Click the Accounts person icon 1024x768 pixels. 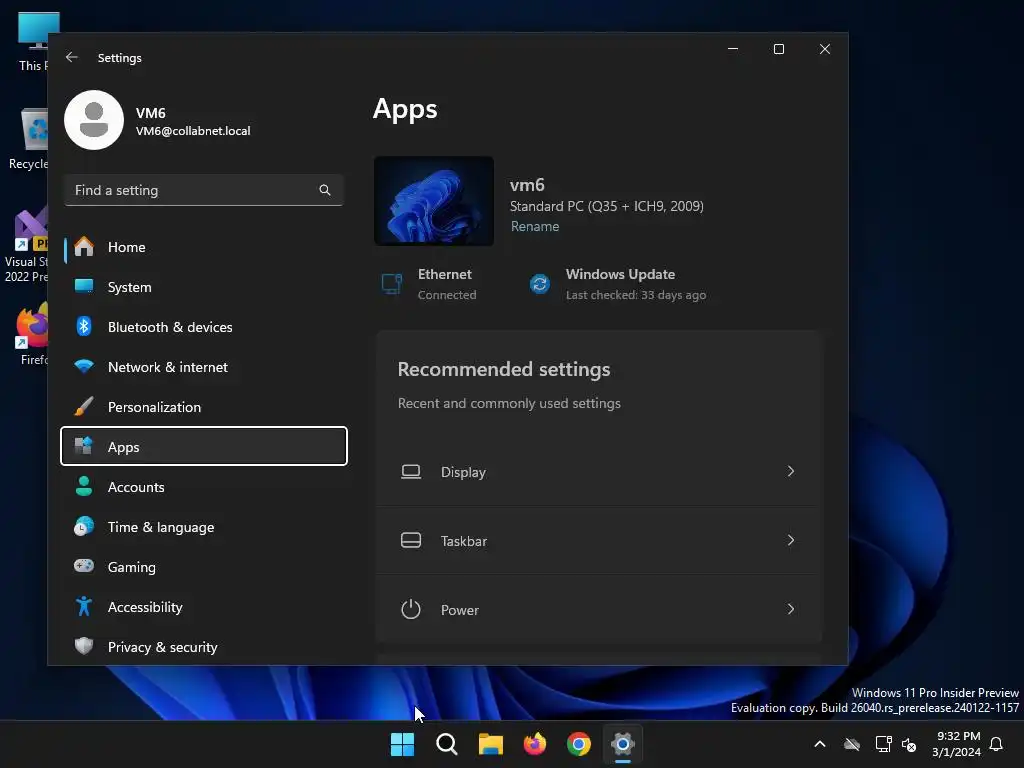pyautogui.click(x=84, y=487)
